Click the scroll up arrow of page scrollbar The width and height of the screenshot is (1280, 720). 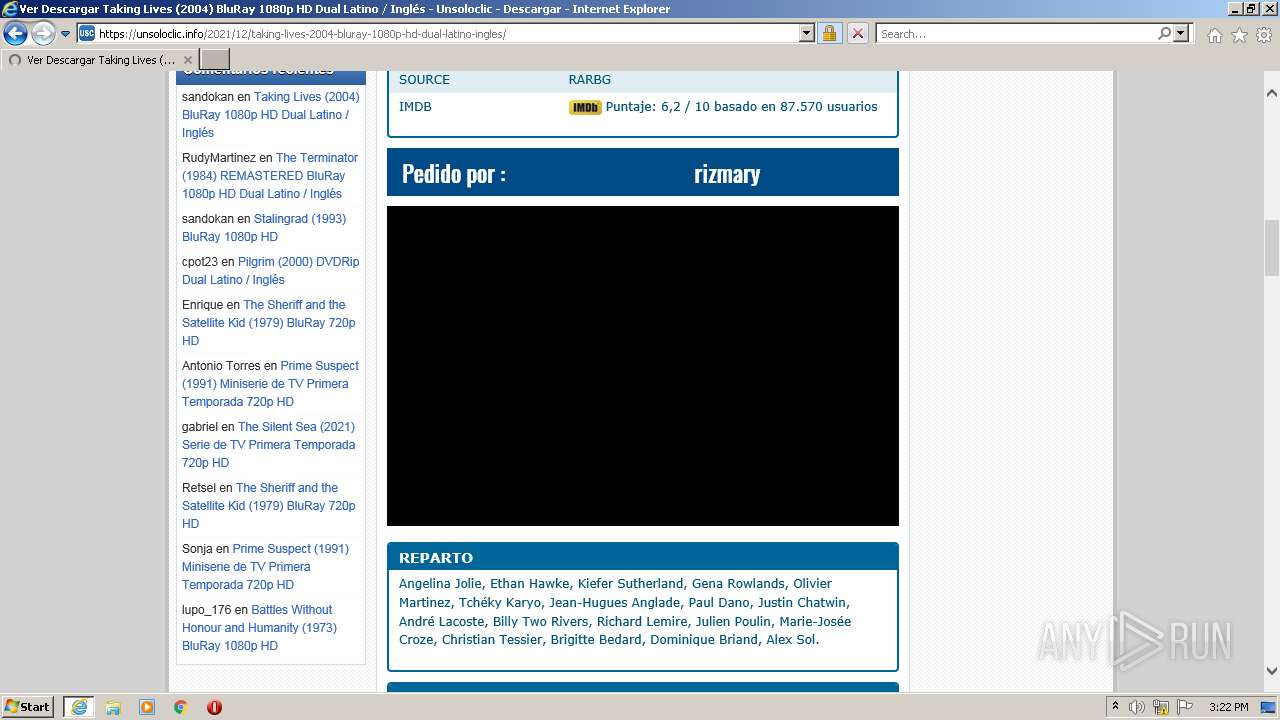pos(1272,93)
